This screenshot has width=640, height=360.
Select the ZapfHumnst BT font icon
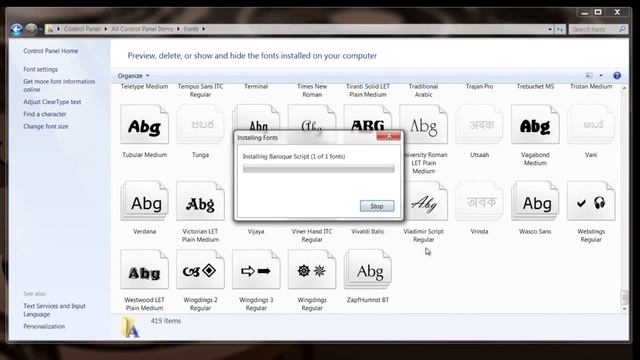pyautogui.click(x=368, y=270)
